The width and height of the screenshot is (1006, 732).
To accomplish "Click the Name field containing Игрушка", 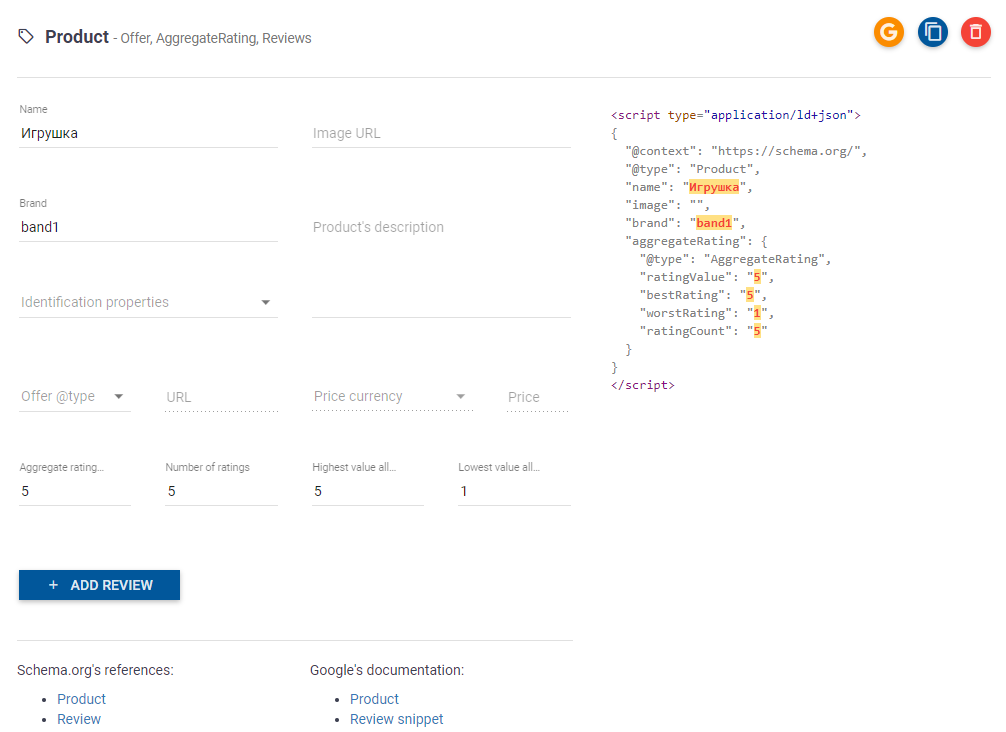I will coord(148,133).
